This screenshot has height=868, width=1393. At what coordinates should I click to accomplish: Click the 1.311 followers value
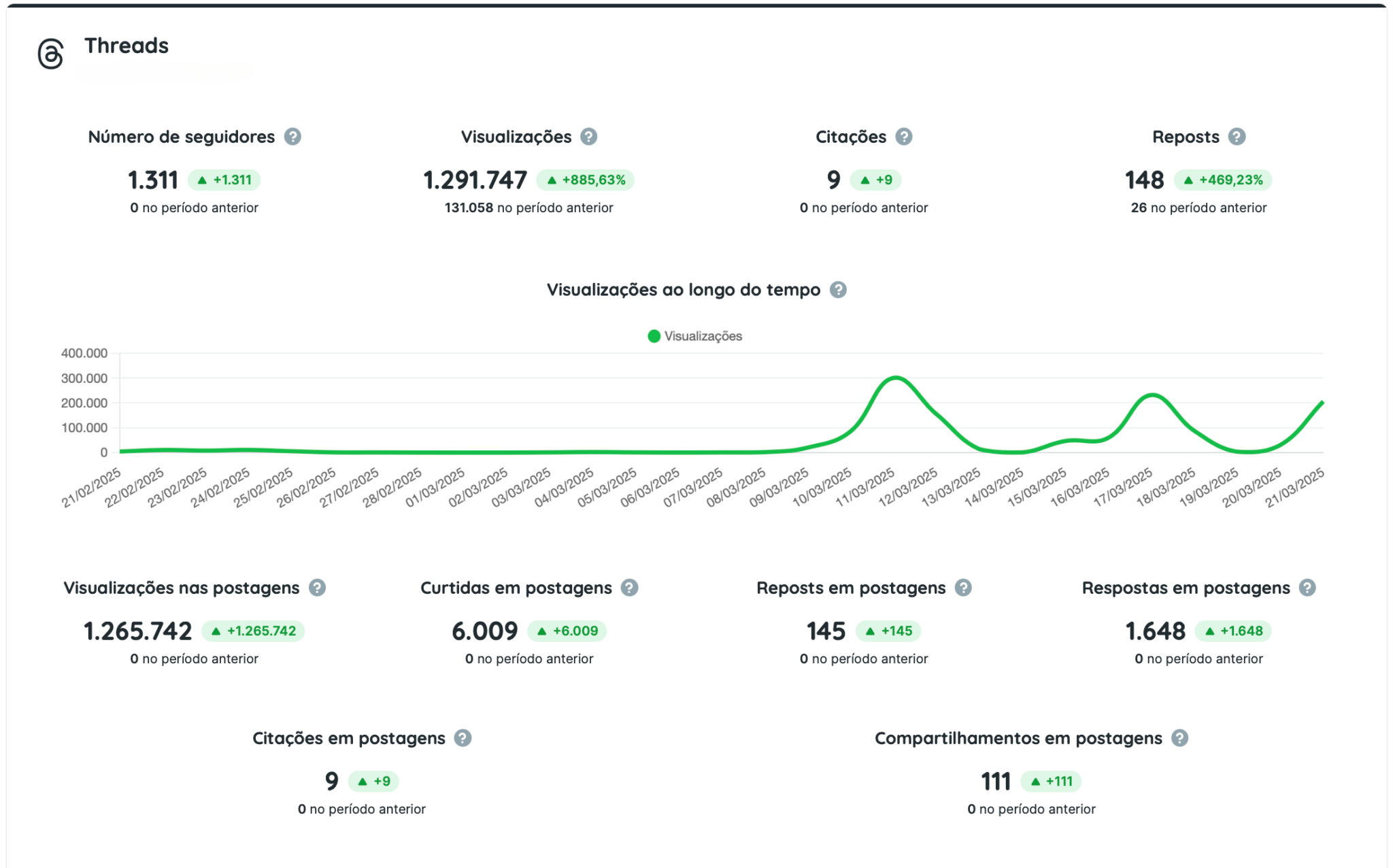pyautogui.click(x=153, y=180)
